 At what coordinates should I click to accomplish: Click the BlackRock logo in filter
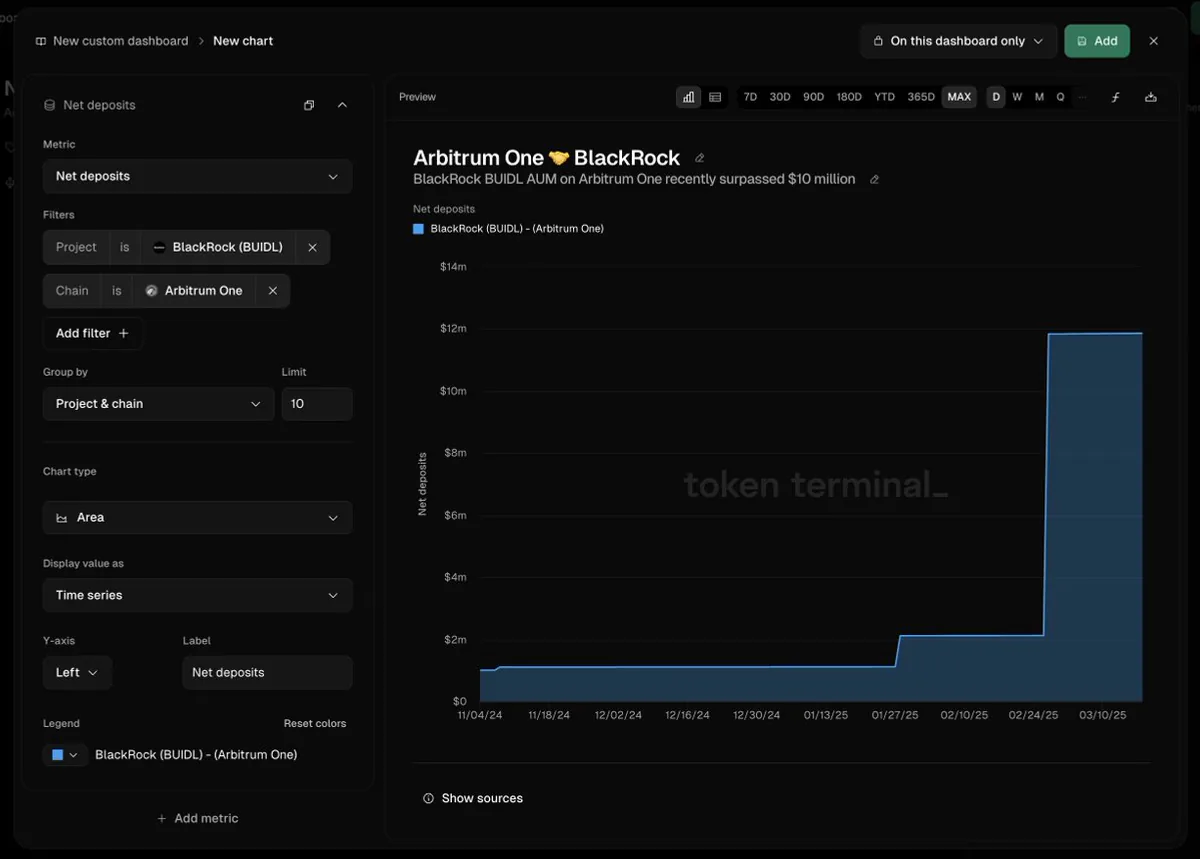tap(159, 247)
